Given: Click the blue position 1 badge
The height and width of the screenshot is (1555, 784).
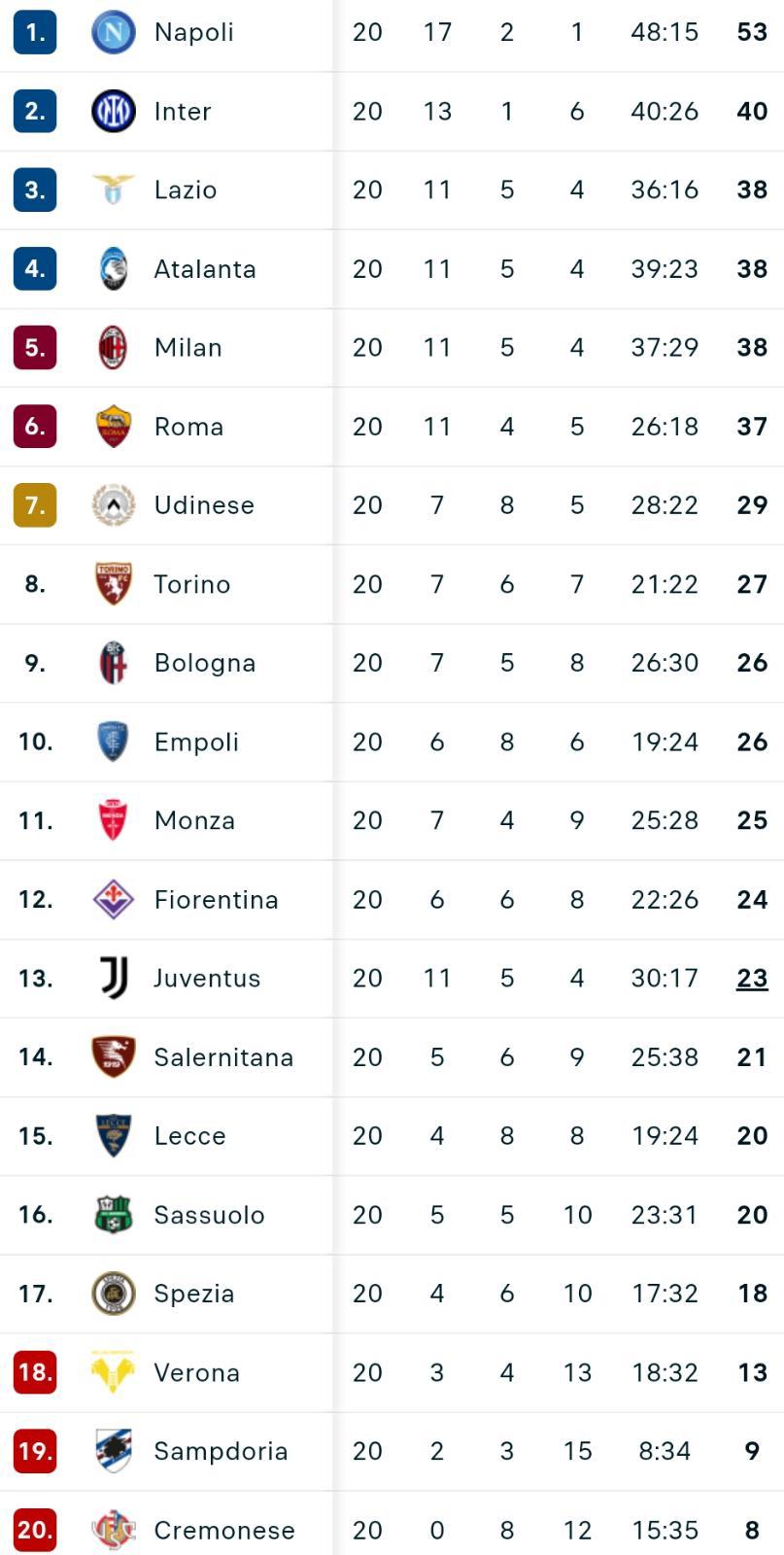Looking at the screenshot, I should (x=35, y=32).
